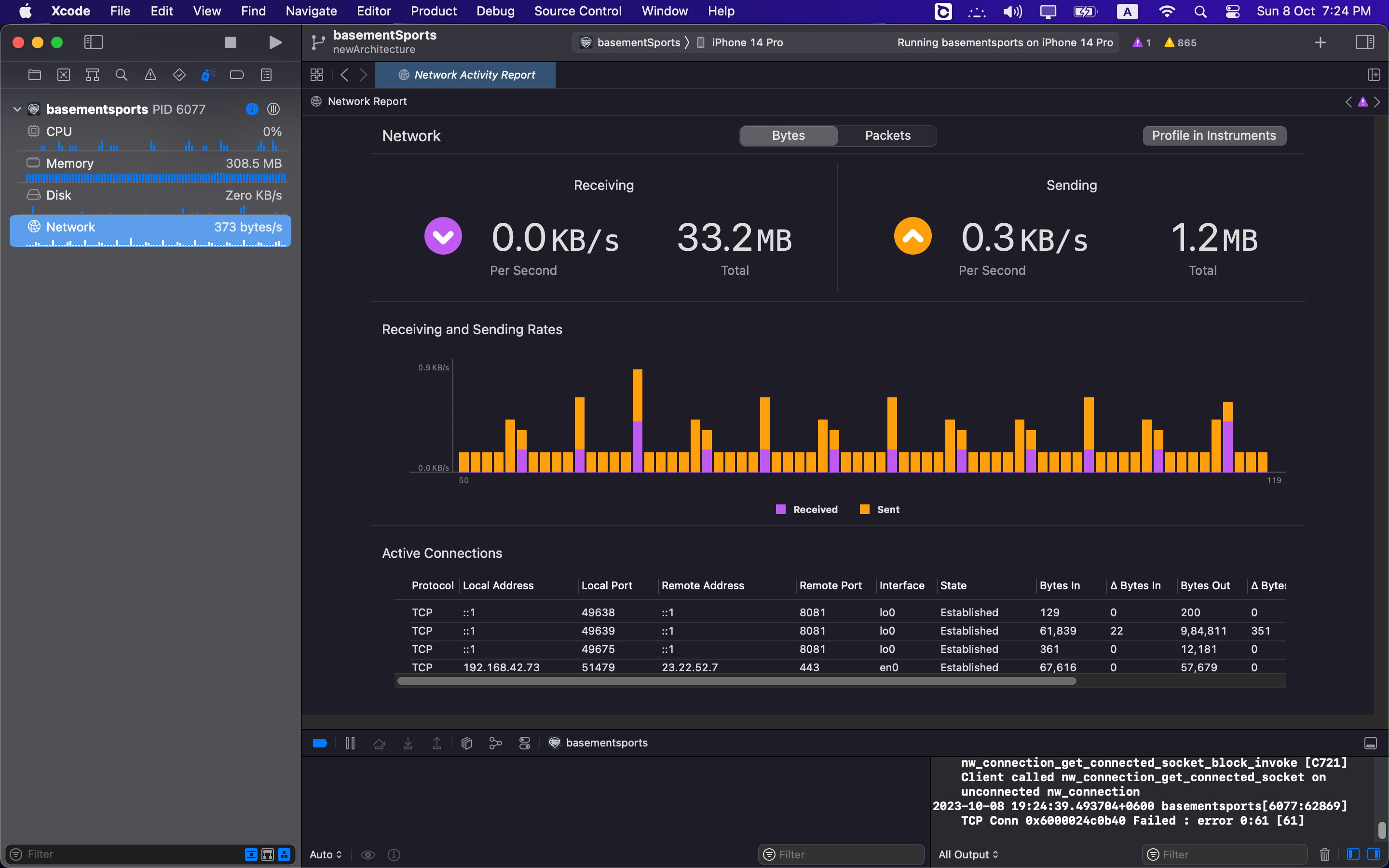The image size is (1389, 868).
Task: Hide the left navigator sidebar
Action: [x=94, y=42]
